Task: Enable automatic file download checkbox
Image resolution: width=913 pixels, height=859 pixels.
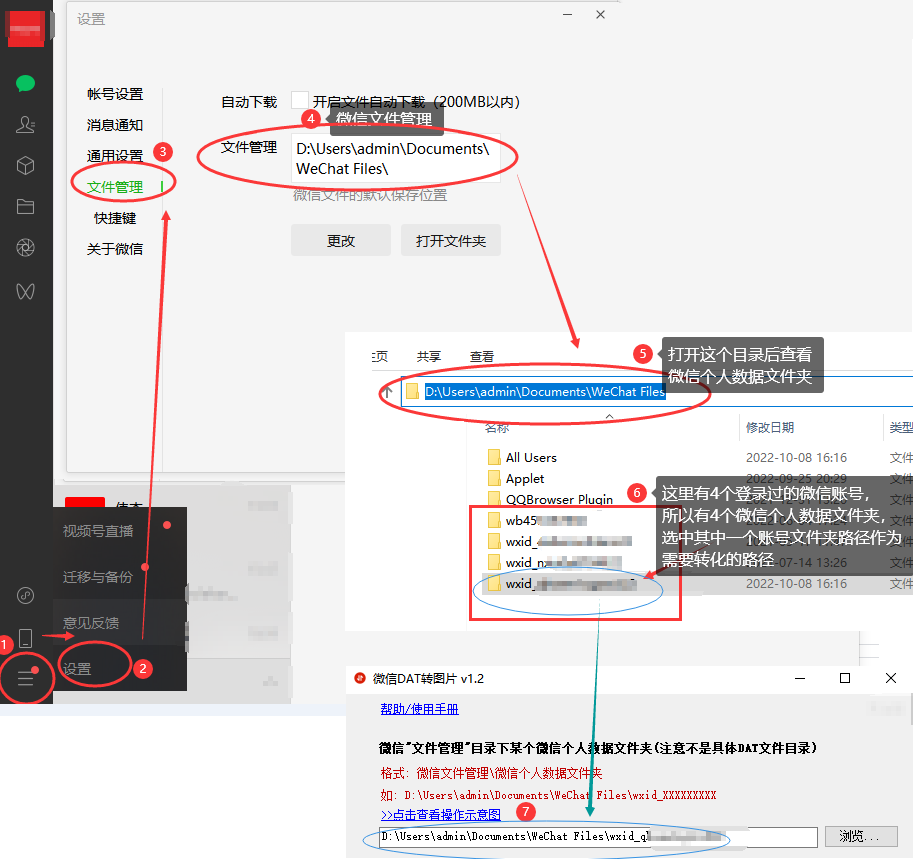Action: click(x=299, y=100)
